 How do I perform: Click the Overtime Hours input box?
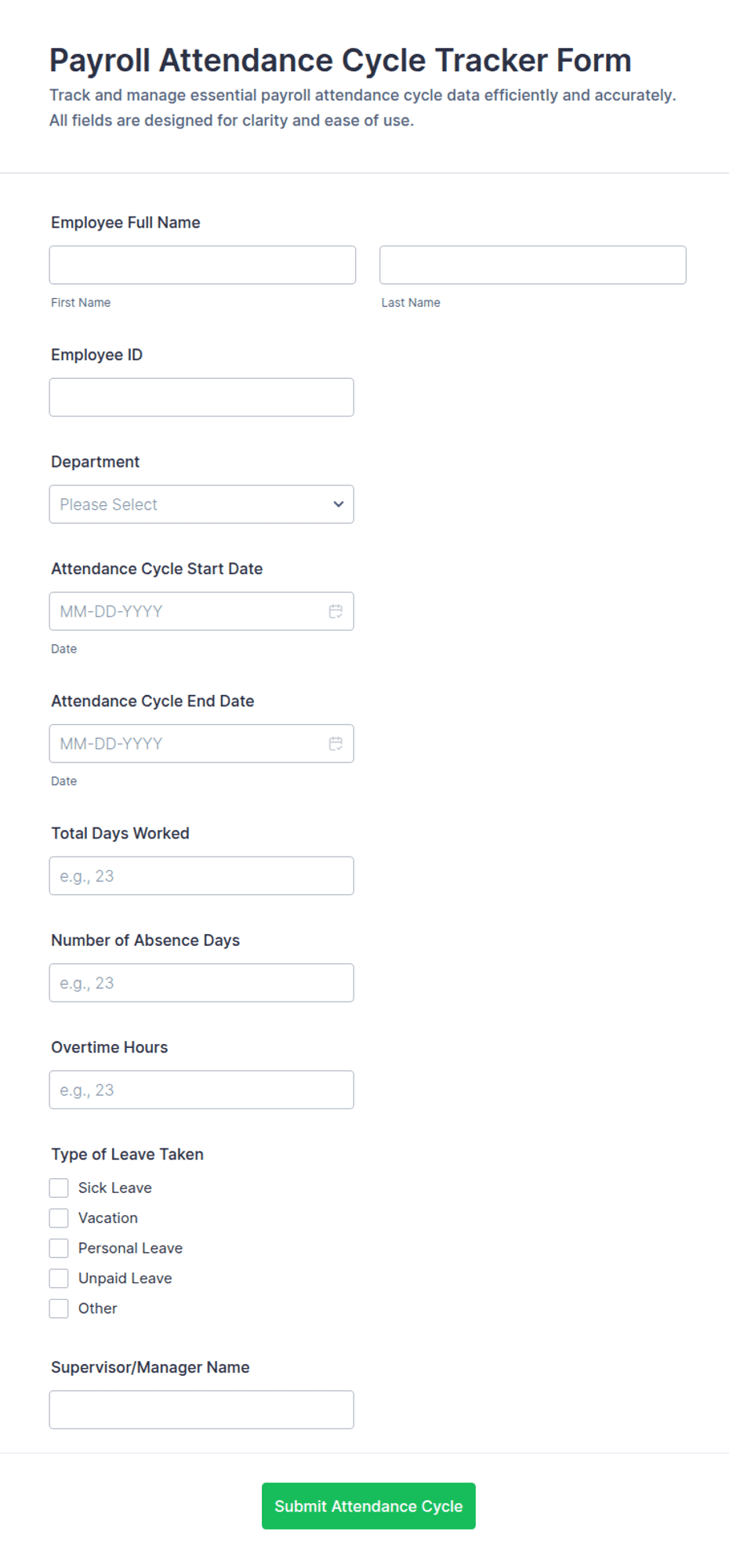pyautogui.click(x=201, y=1090)
